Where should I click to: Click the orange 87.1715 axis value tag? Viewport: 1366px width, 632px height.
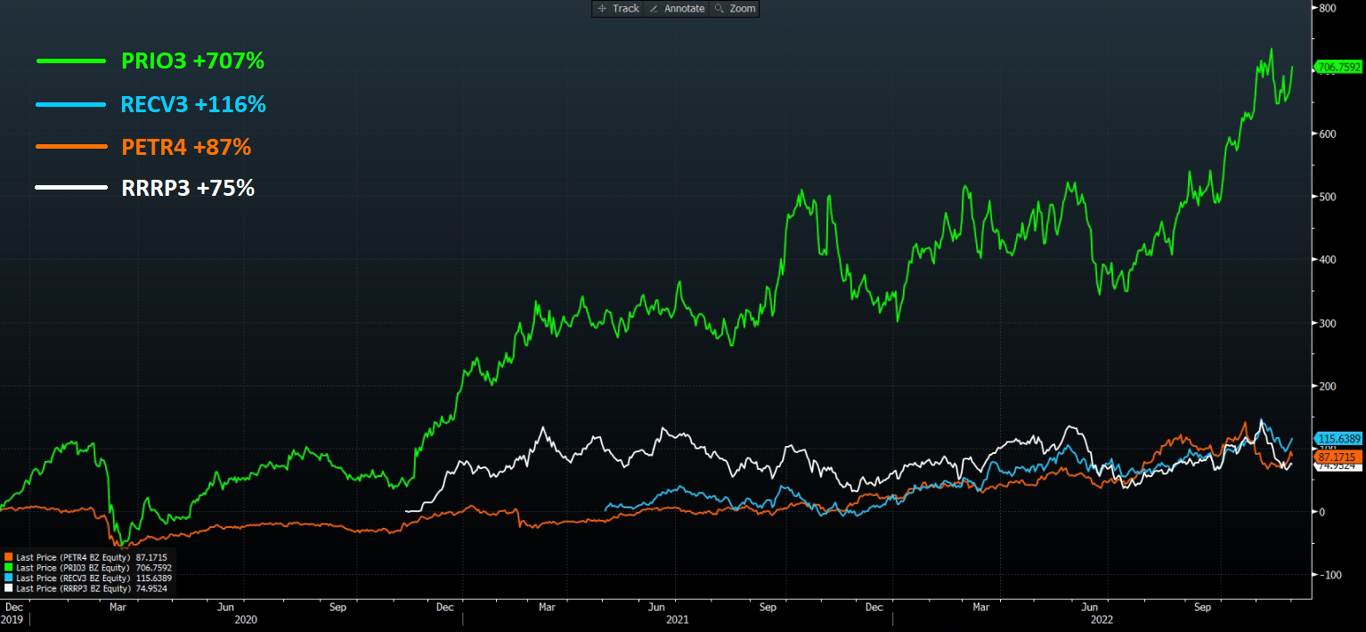[1338, 456]
